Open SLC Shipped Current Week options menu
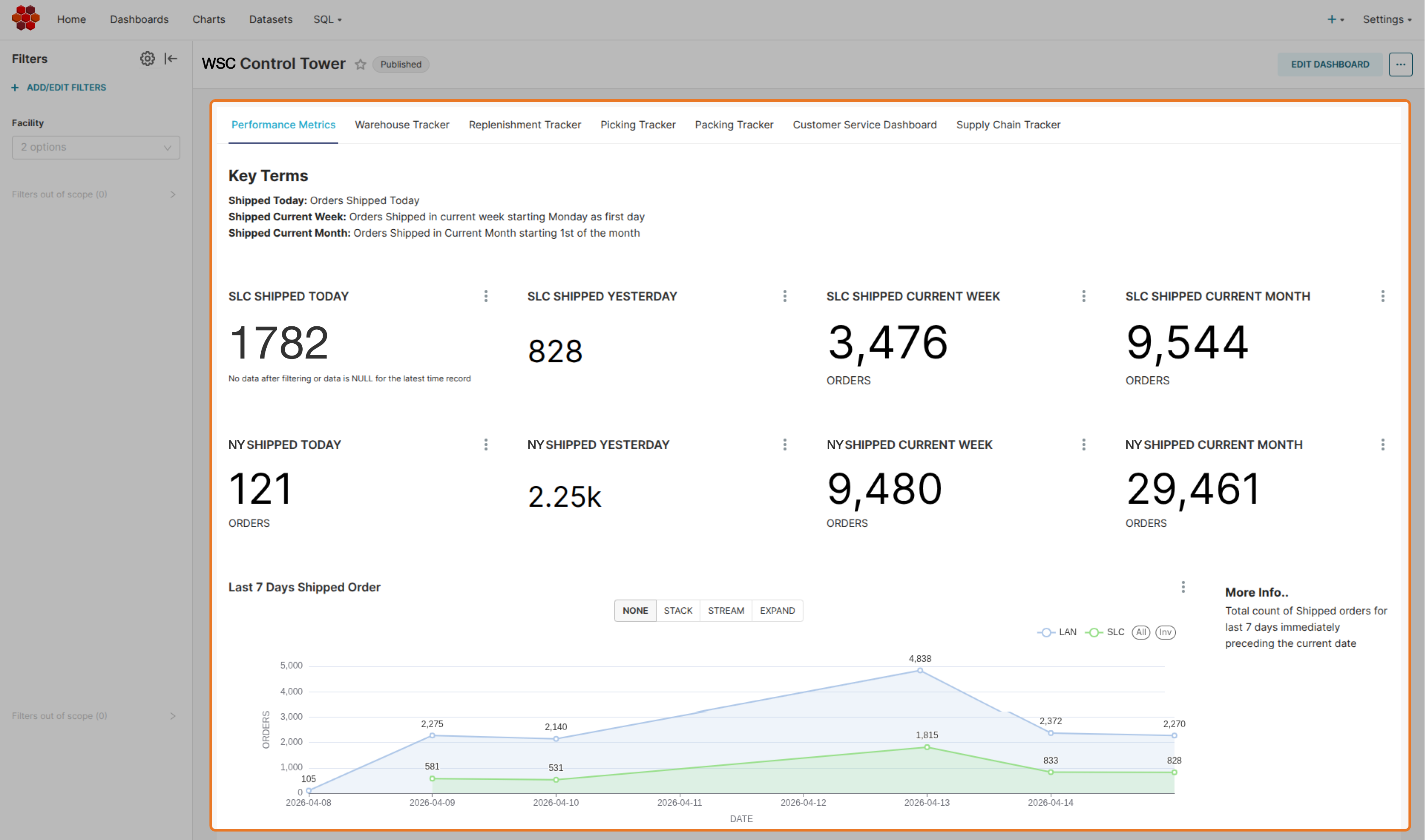1425x840 pixels. tap(1083, 296)
